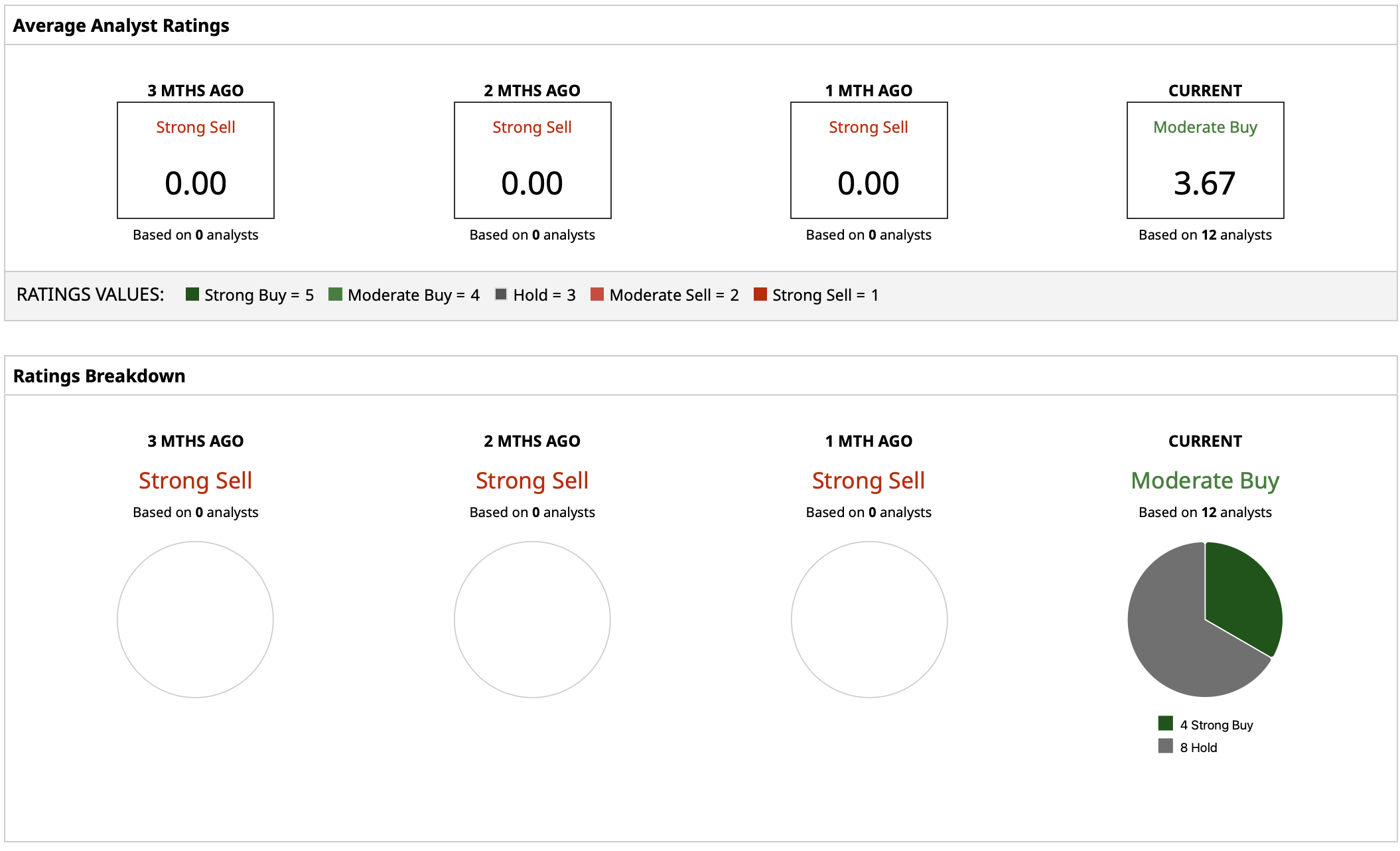1400x851 pixels.
Task: Click 'Moderate Buy' label in Current rating box
Action: tap(1205, 127)
